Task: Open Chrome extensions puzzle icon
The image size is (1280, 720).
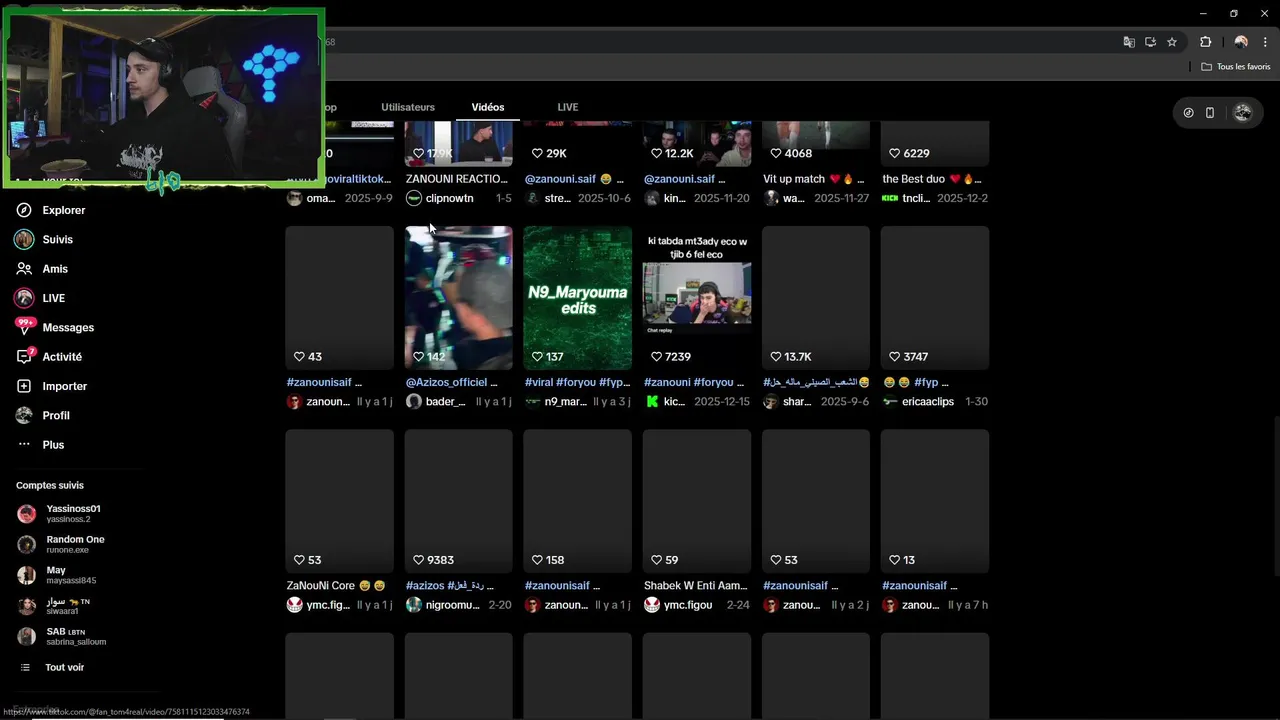Action: (1205, 42)
